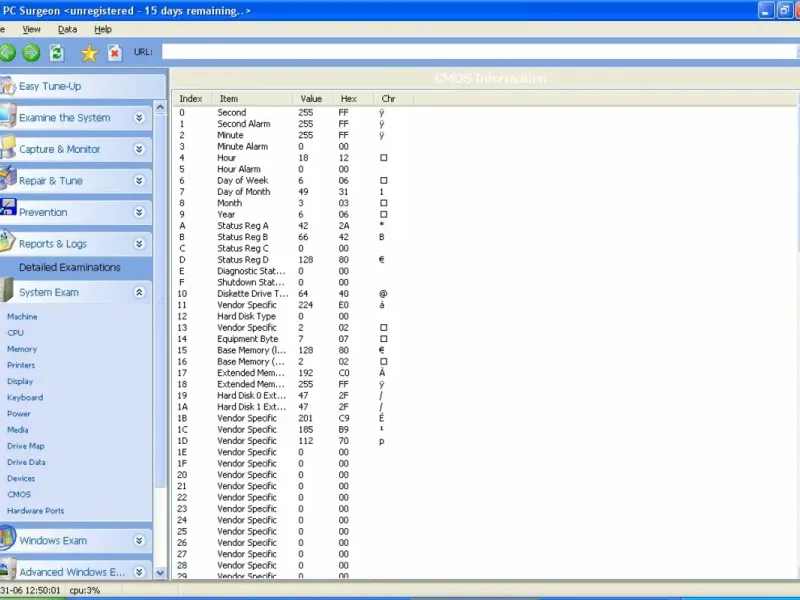Click the sidebar scroll down arrow
Image resolution: width=800 pixels, height=600 pixels.
[160, 573]
